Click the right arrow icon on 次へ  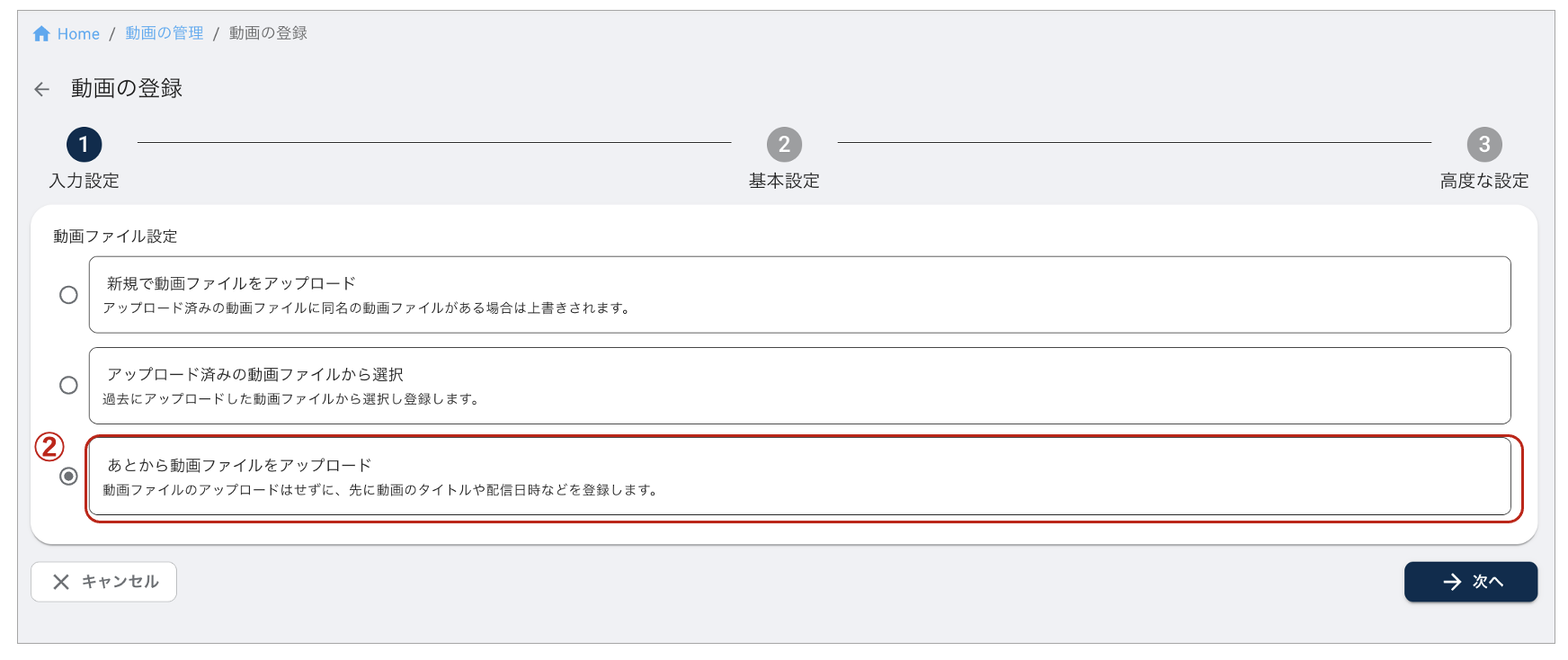tap(1452, 582)
